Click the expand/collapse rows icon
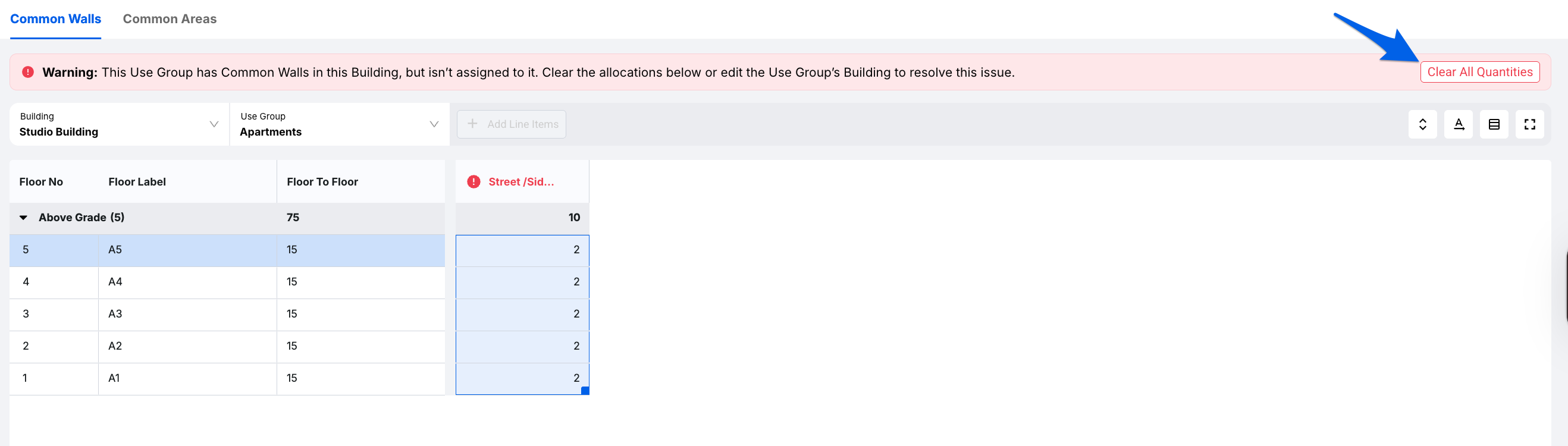Screen dimensions: 1568x446 pos(1422,124)
